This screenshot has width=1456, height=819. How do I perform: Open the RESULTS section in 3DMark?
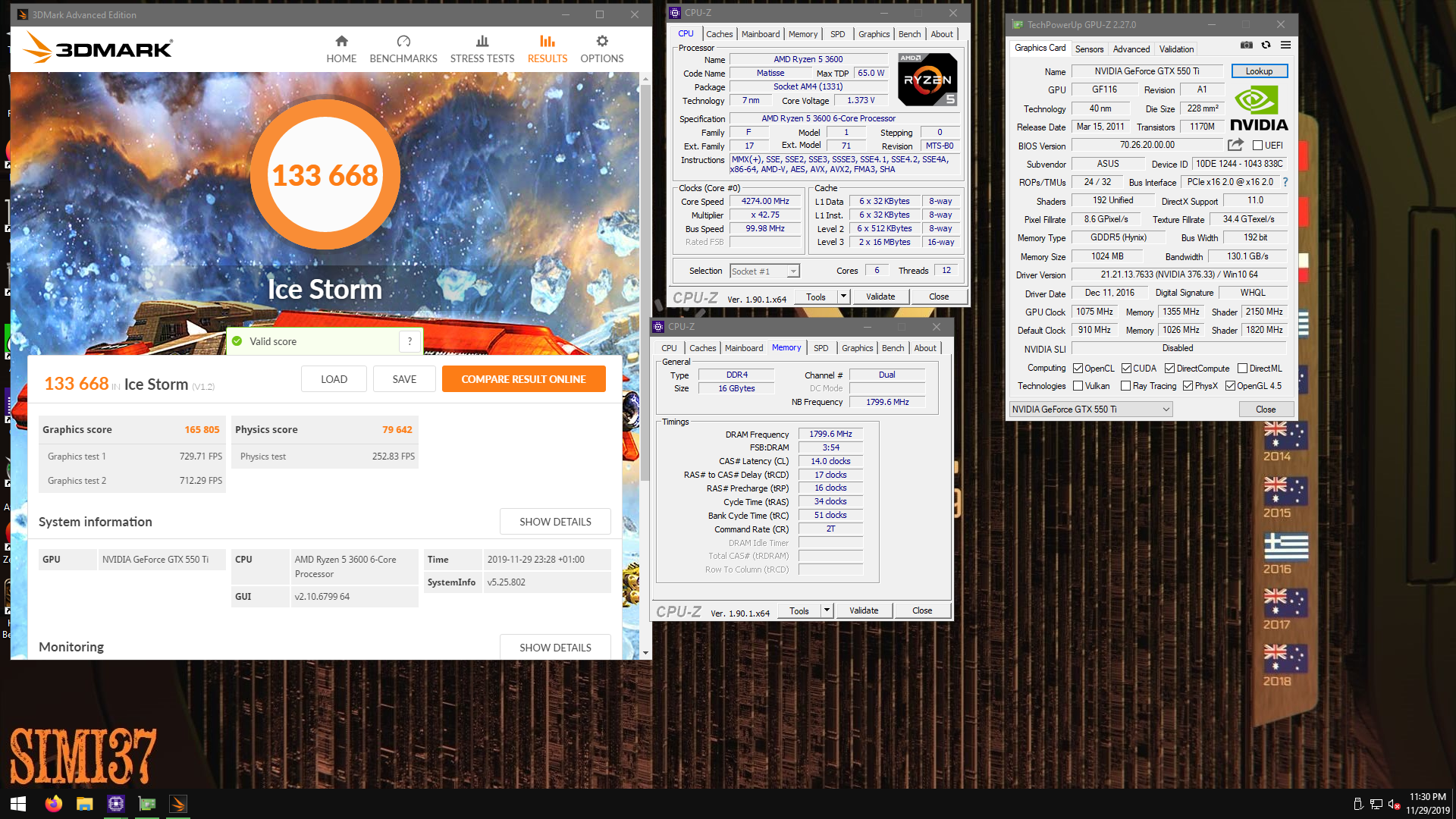[548, 49]
